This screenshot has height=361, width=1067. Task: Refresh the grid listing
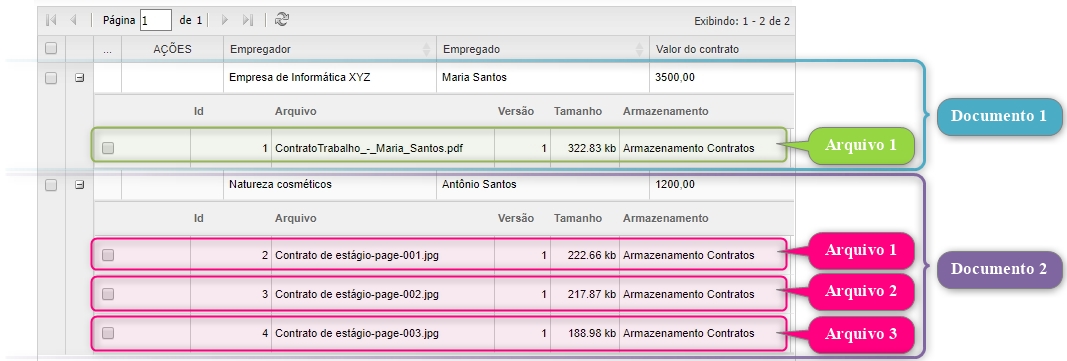point(282,20)
